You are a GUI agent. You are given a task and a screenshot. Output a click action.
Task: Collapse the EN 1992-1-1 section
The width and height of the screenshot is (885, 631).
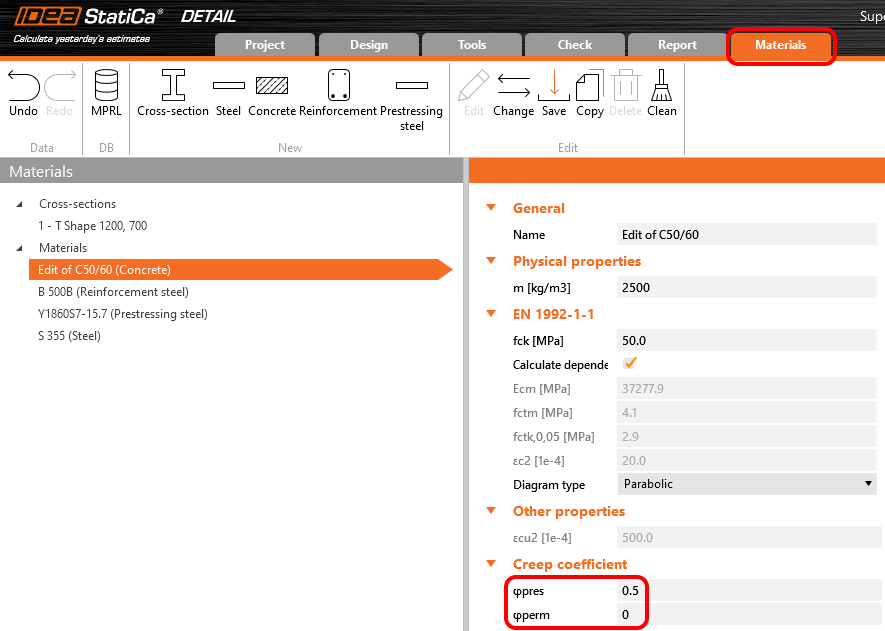point(491,315)
